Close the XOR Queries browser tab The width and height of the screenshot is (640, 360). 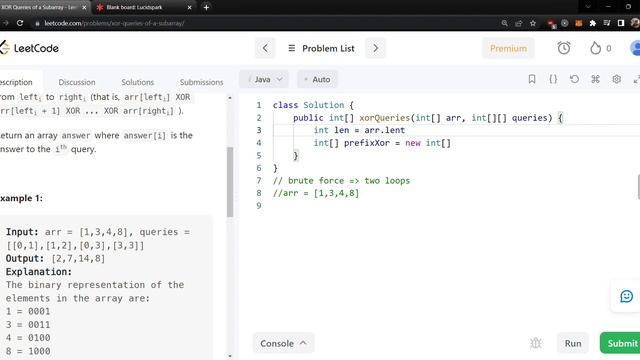[84, 7]
